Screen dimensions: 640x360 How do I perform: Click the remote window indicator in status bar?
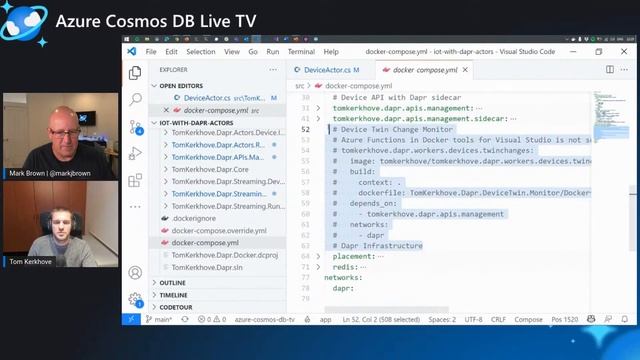tap(131, 319)
